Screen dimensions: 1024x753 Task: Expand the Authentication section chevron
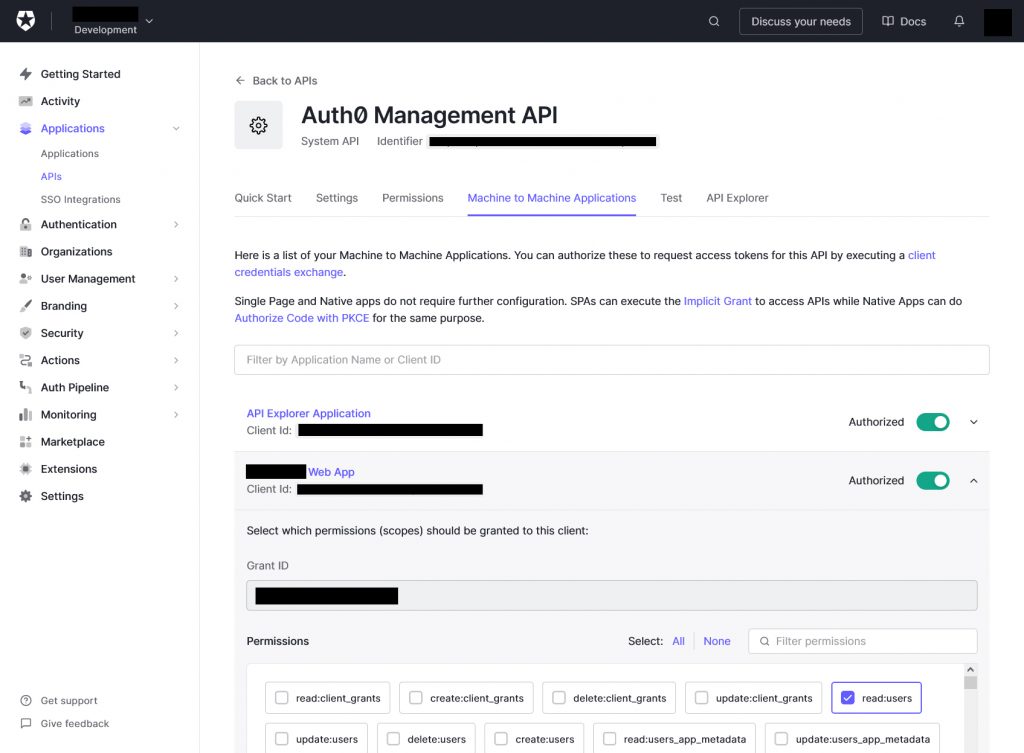point(176,225)
